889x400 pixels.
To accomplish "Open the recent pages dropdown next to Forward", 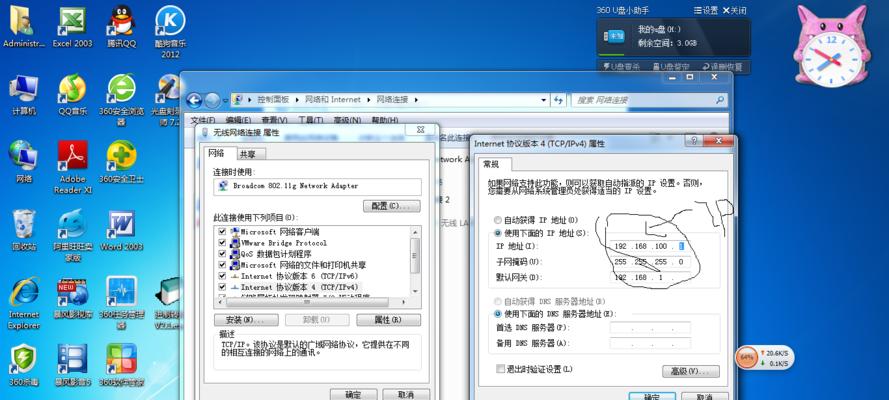I will tap(225, 101).
